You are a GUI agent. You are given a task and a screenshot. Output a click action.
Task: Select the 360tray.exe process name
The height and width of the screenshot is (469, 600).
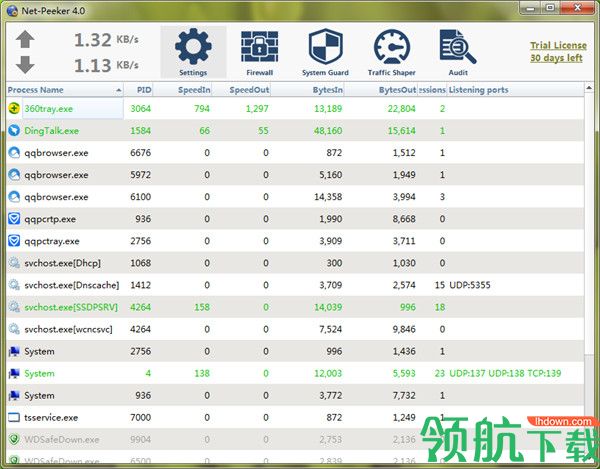pyautogui.click(x=49, y=109)
